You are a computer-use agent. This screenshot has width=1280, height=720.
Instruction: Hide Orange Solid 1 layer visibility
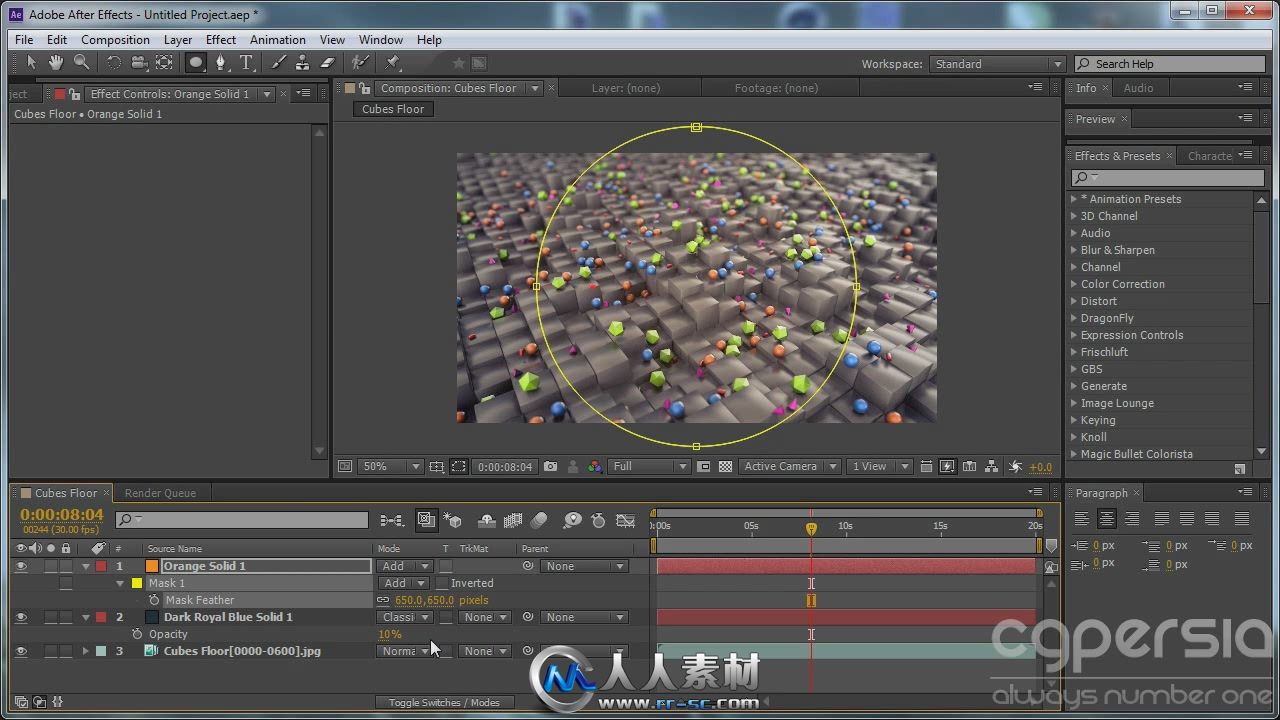point(21,566)
